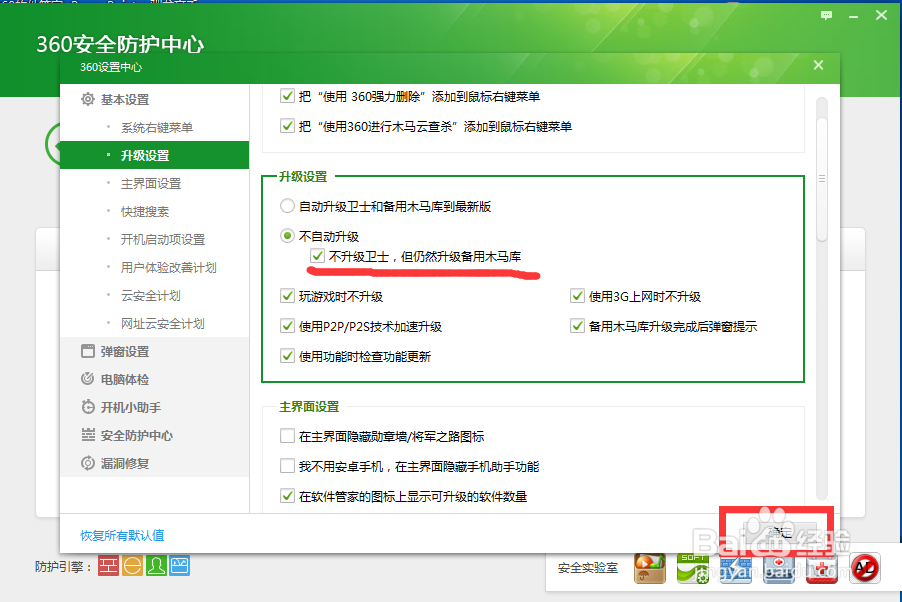The height and width of the screenshot is (602, 902).
Task: Open 开机小助手 clock icon
Action: [87, 407]
